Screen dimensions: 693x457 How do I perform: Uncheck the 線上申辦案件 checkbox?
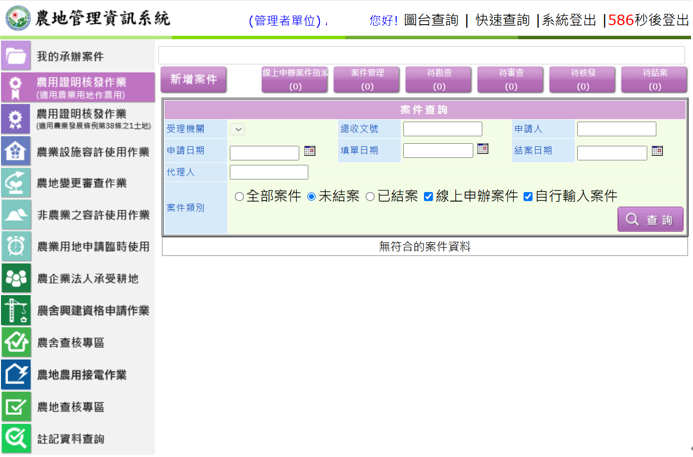pyautogui.click(x=428, y=197)
